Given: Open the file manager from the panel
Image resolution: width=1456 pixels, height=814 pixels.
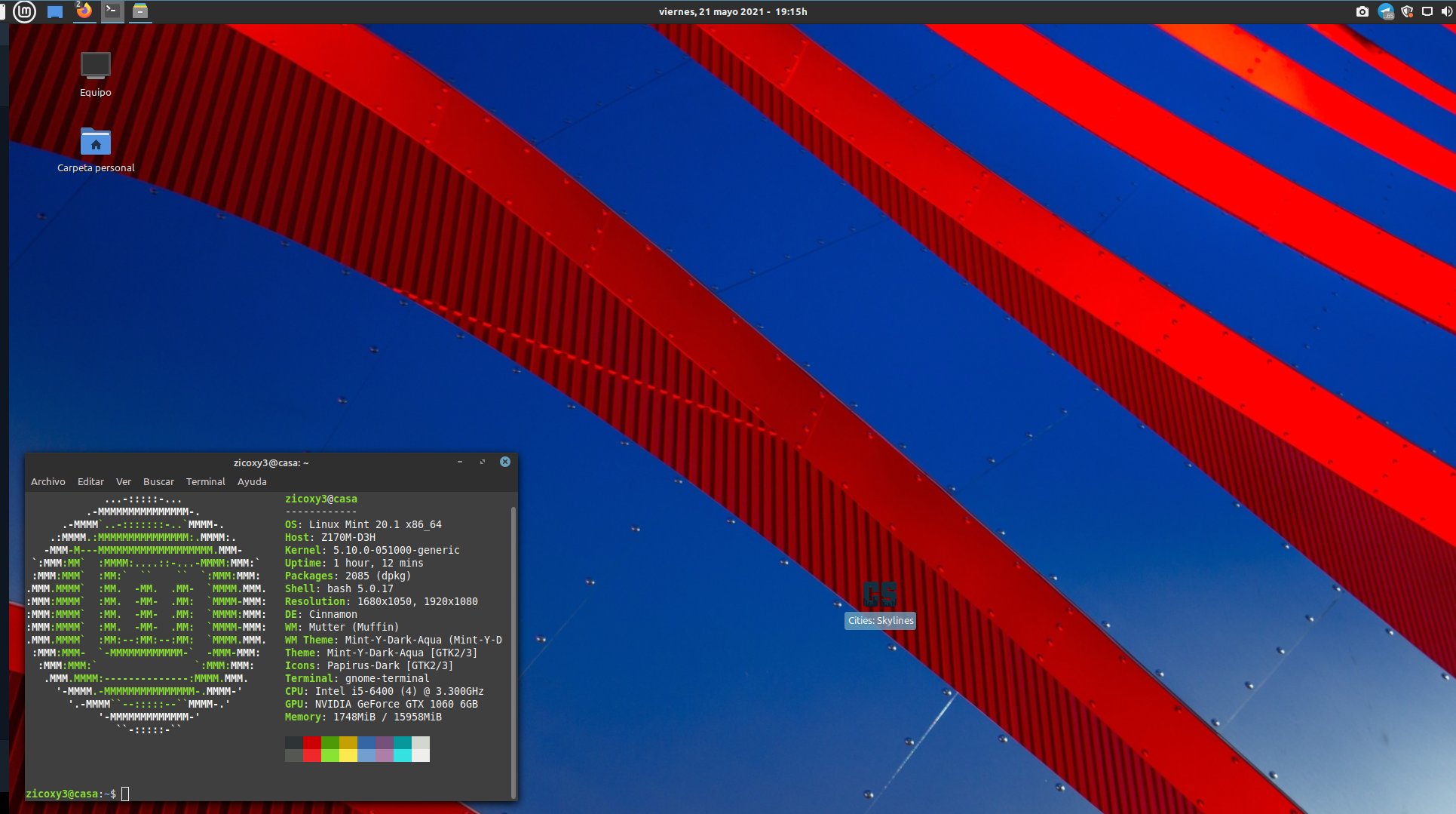Looking at the screenshot, I should click(x=140, y=11).
